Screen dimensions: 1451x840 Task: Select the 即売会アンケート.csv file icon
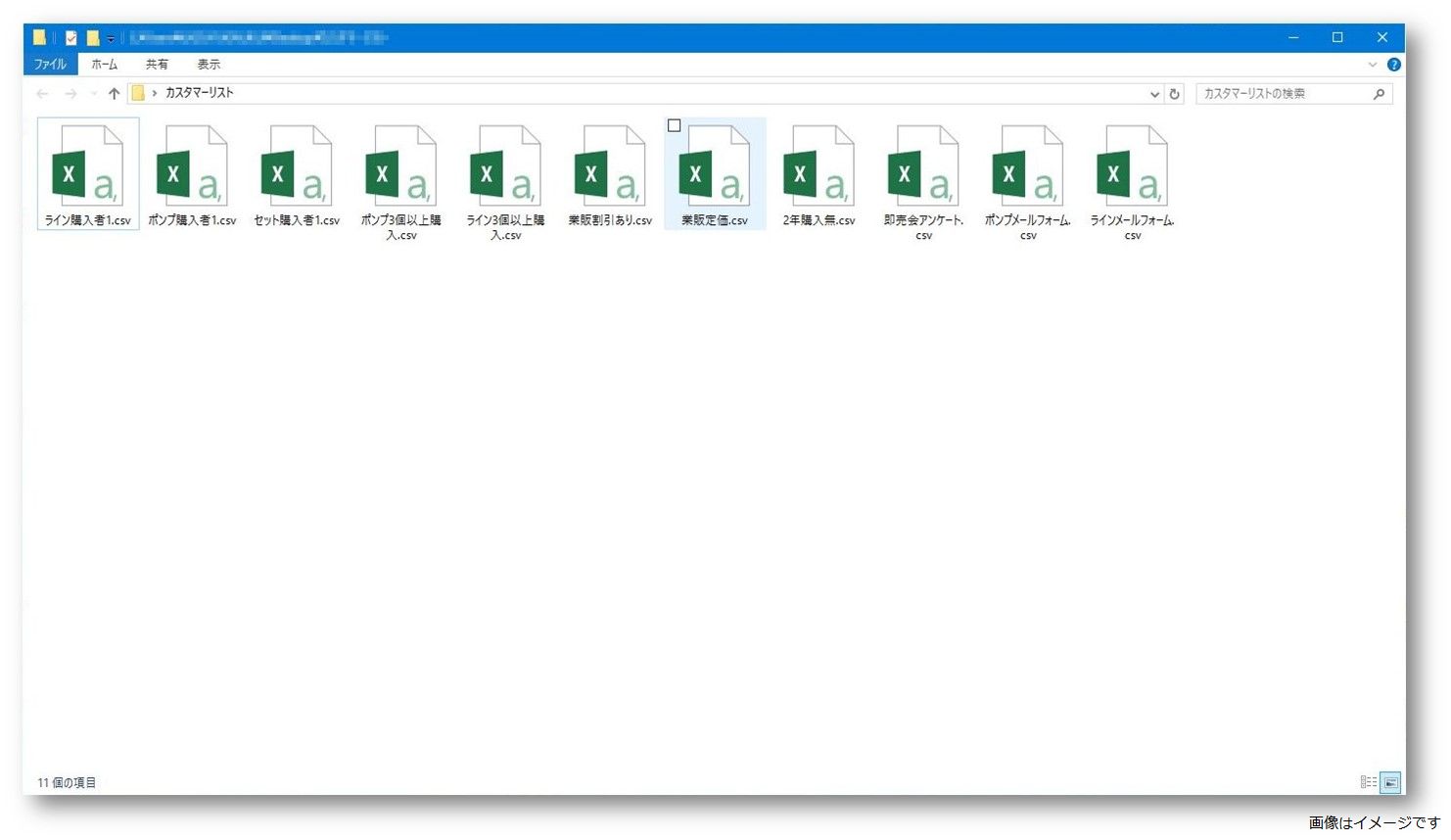click(923, 165)
